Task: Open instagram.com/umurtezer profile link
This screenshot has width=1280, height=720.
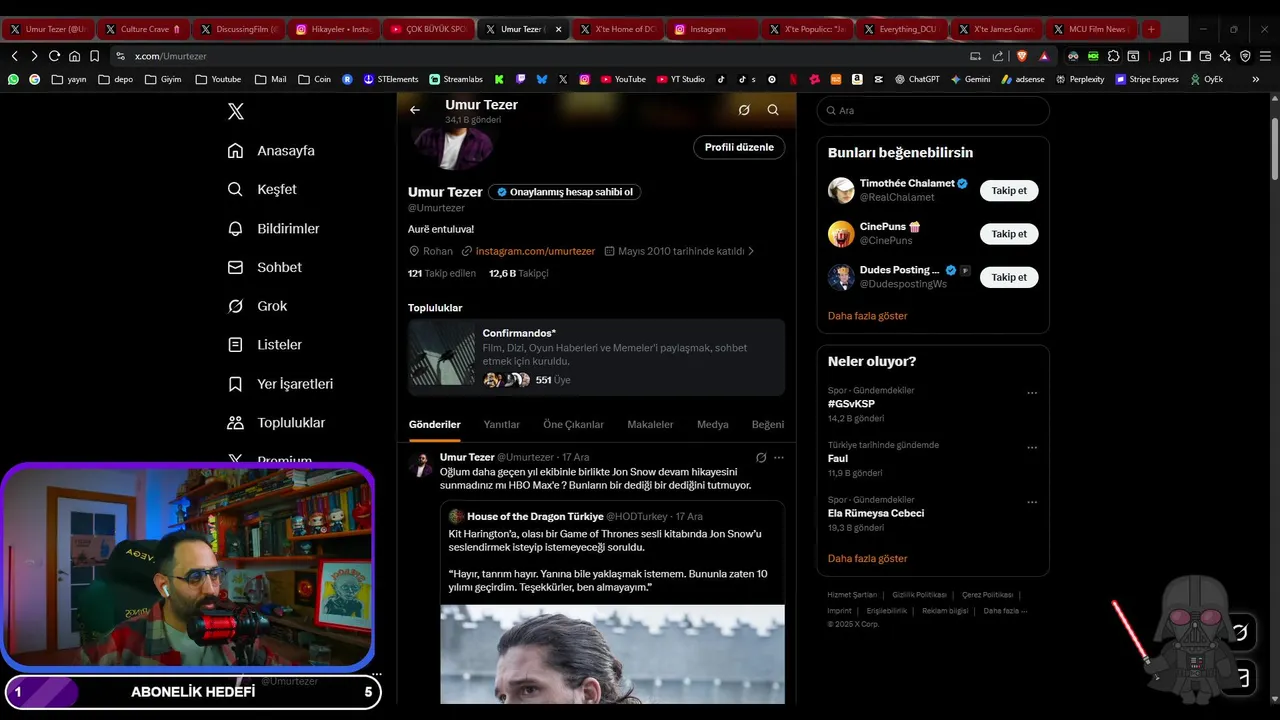Action: coord(535,251)
